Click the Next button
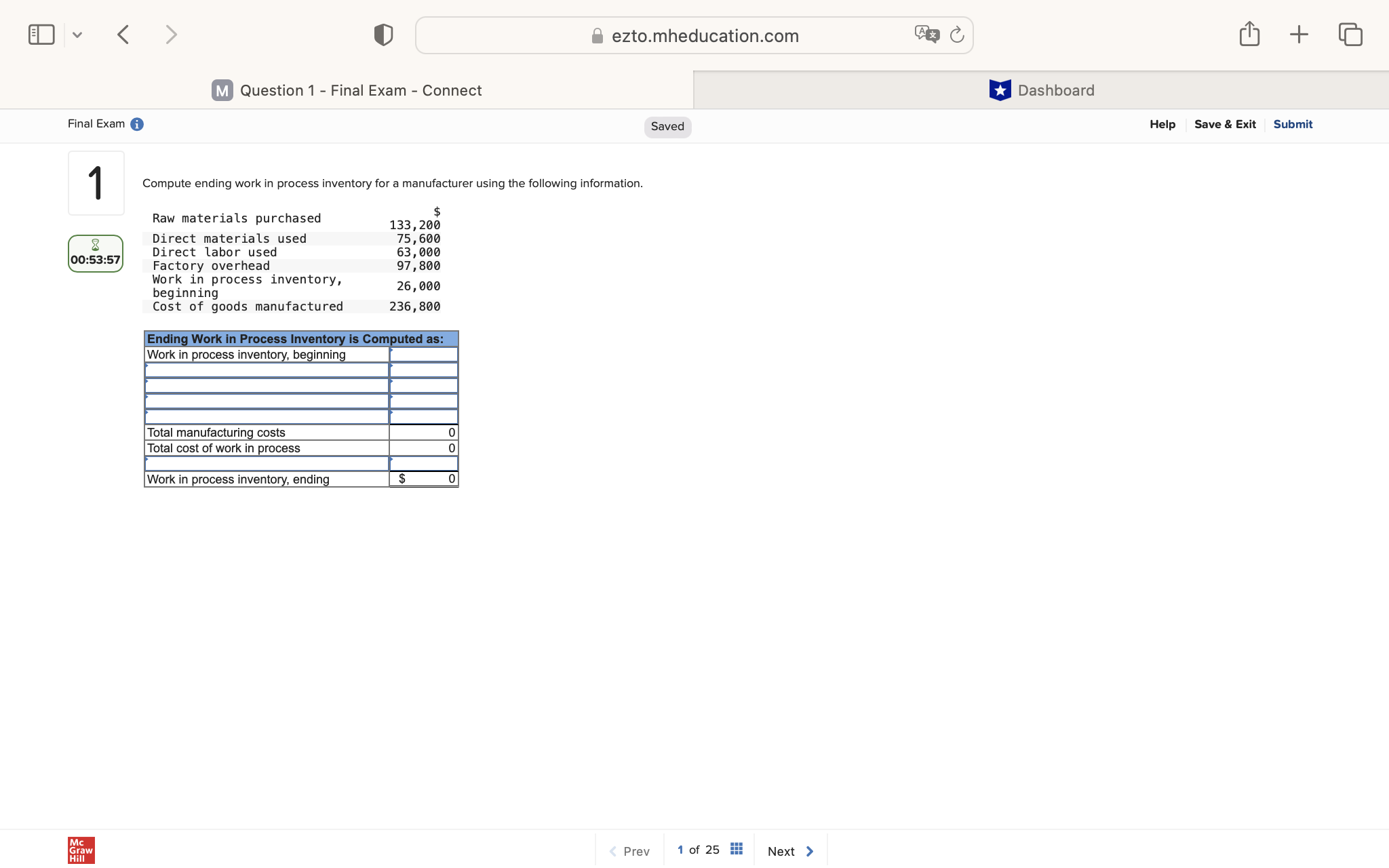This screenshot has width=1389, height=868. (x=789, y=850)
